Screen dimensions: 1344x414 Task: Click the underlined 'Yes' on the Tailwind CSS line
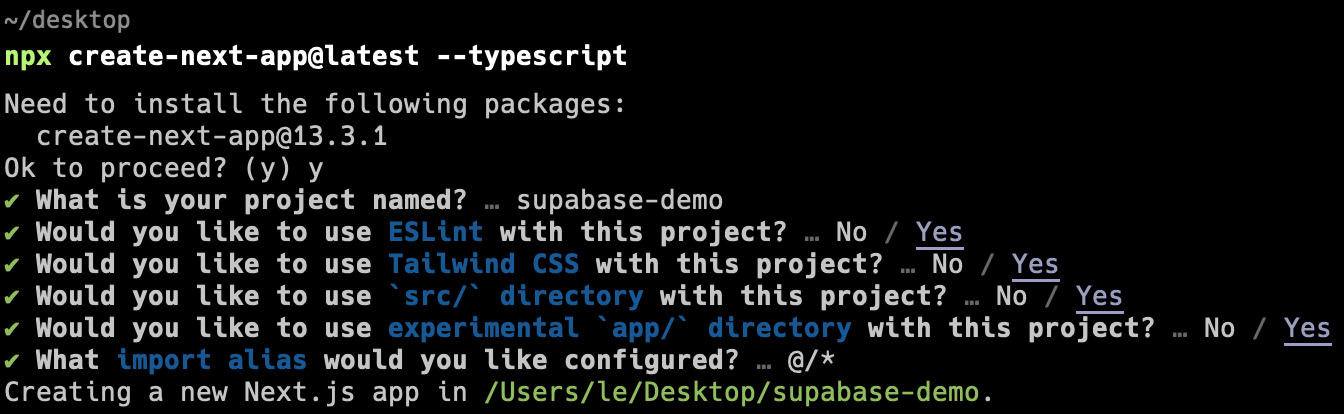tap(1035, 265)
